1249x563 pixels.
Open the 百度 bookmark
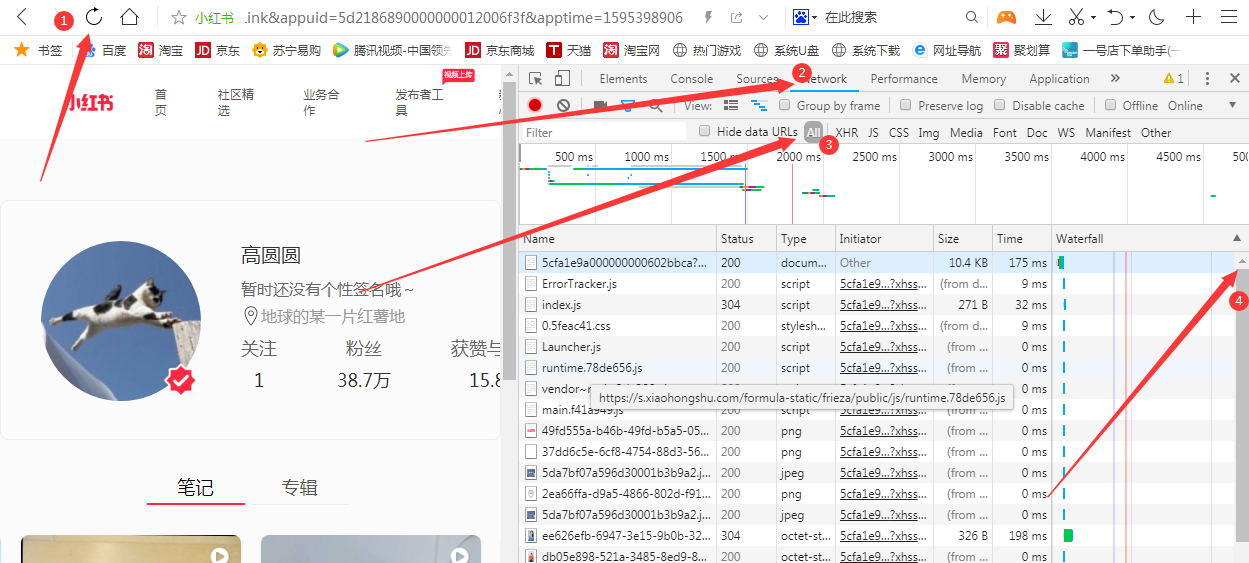pyautogui.click(x=103, y=50)
